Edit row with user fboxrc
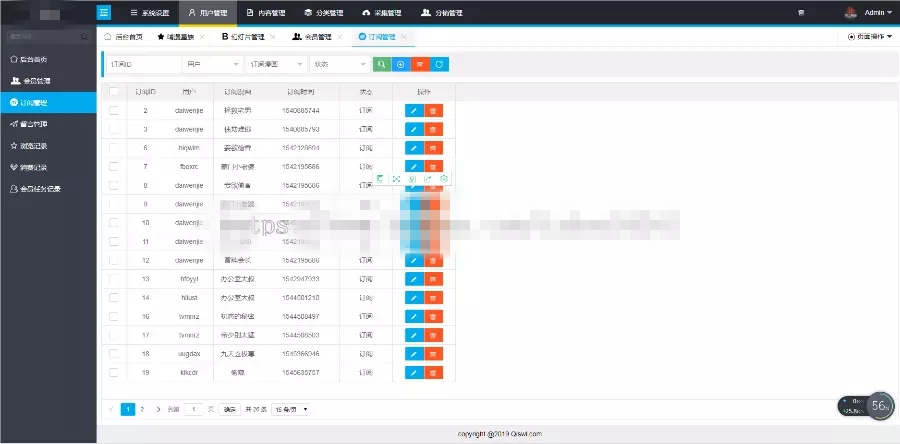Image resolution: width=900 pixels, height=444 pixels. click(414, 166)
